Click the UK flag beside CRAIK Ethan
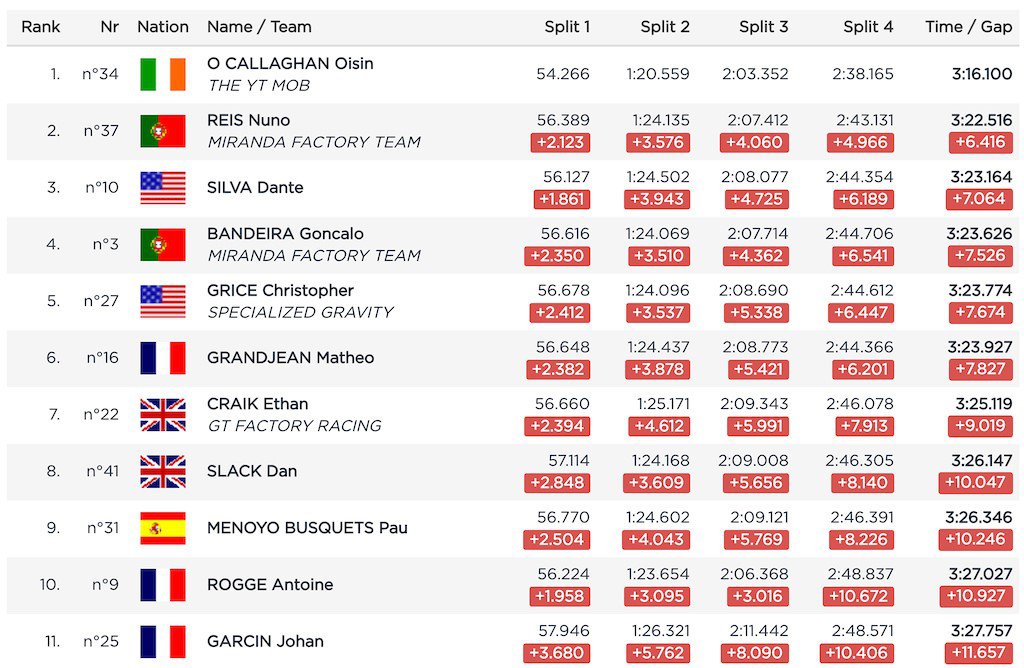The image size is (1024, 668). (x=163, y=415)
